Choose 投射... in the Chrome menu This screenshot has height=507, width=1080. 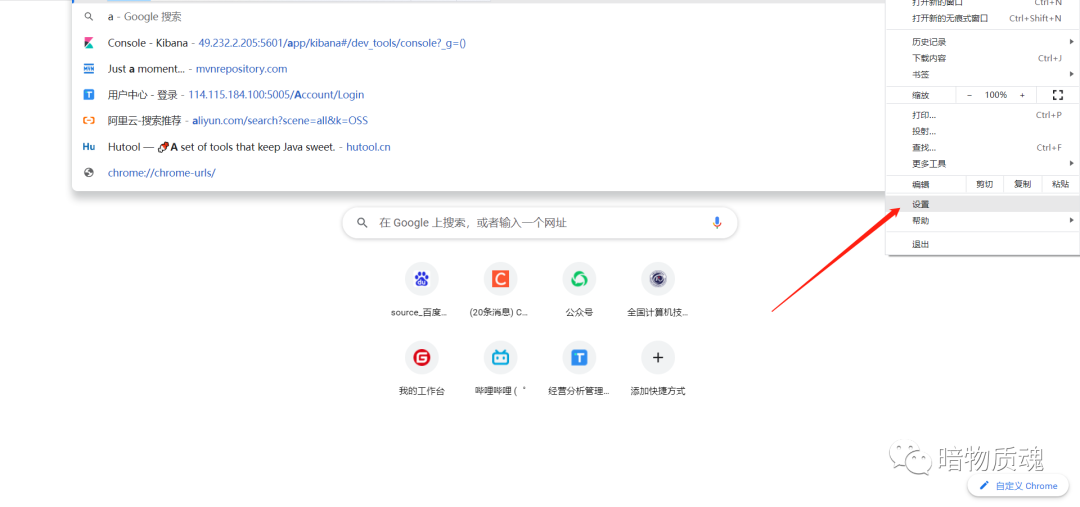tap(983, 132)
